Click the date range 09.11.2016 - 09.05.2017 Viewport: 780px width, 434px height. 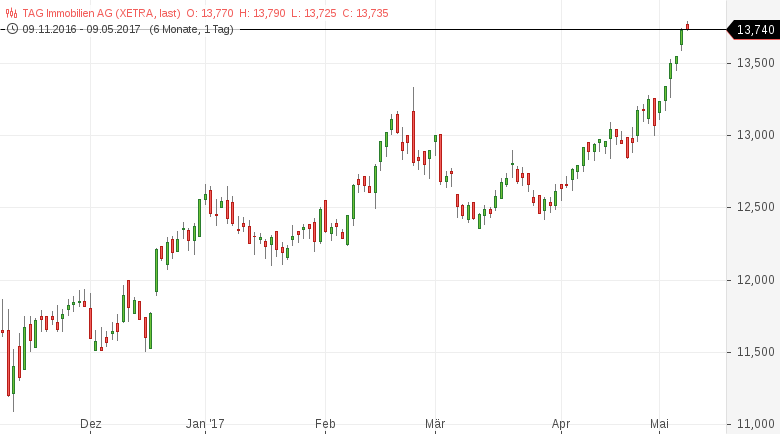pyautogui.click(x=81, y=29)
